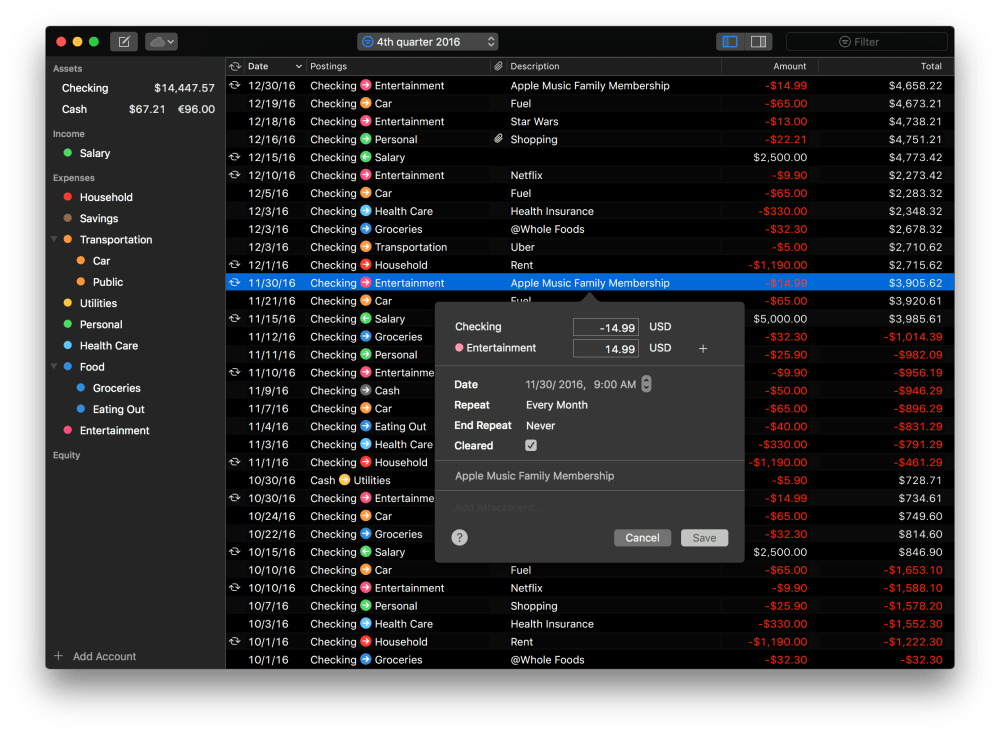Screen dimensions: 1000x734
Task: Toggle the Cleared checkbox
Action: [531, 446]
